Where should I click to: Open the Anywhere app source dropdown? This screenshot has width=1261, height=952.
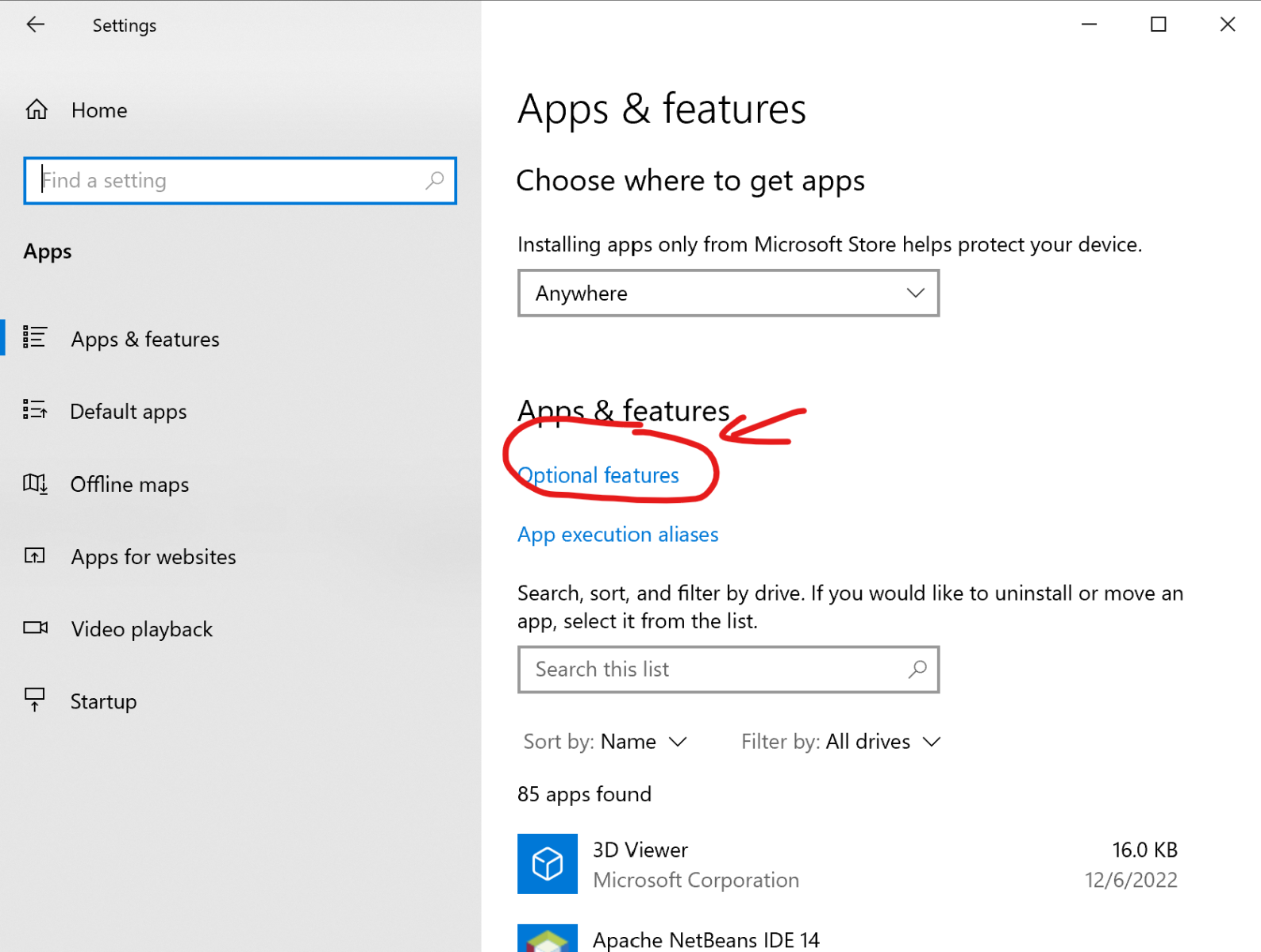[728, 294]
